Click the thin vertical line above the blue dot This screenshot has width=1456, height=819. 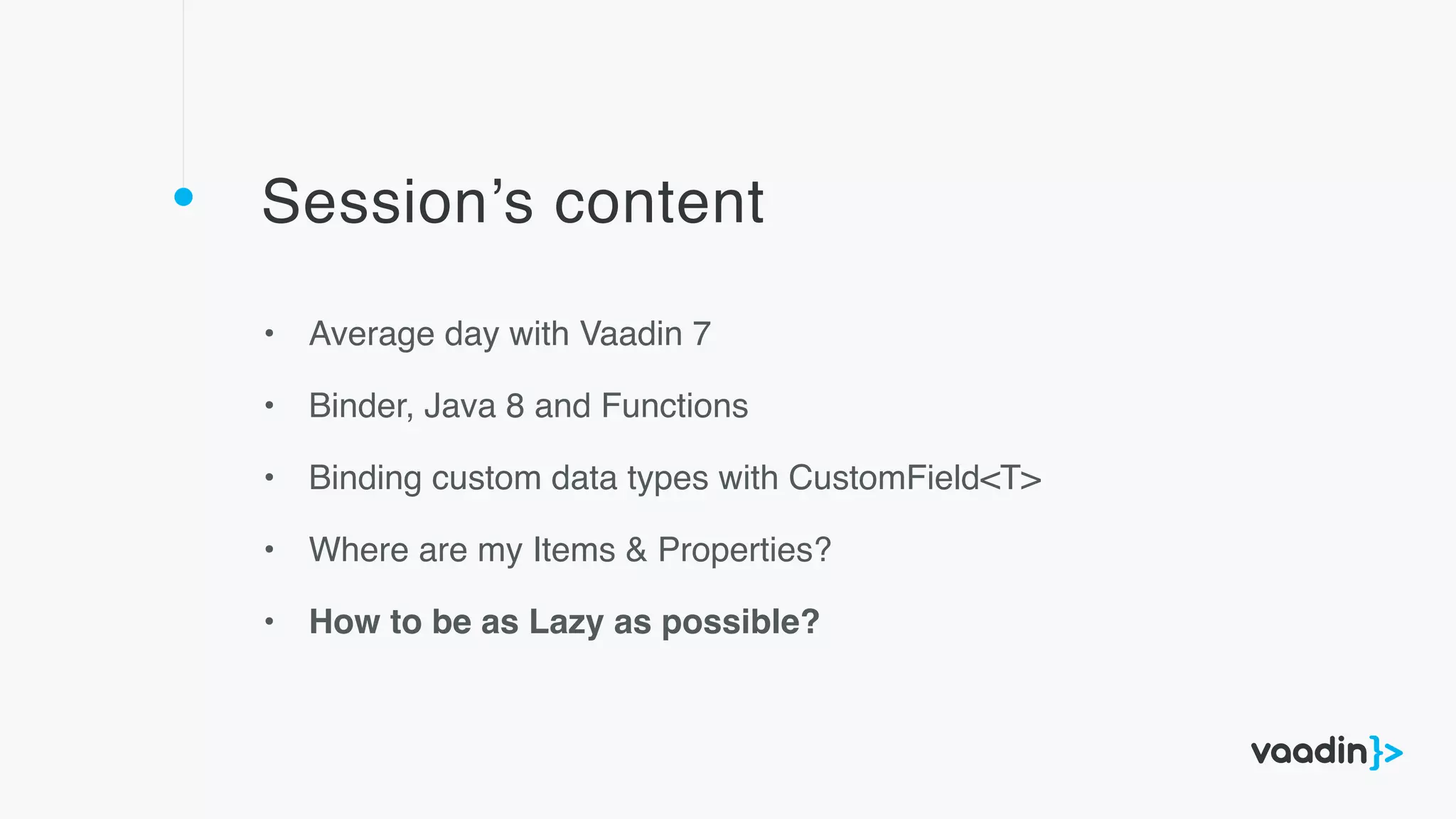pos(183,93)
